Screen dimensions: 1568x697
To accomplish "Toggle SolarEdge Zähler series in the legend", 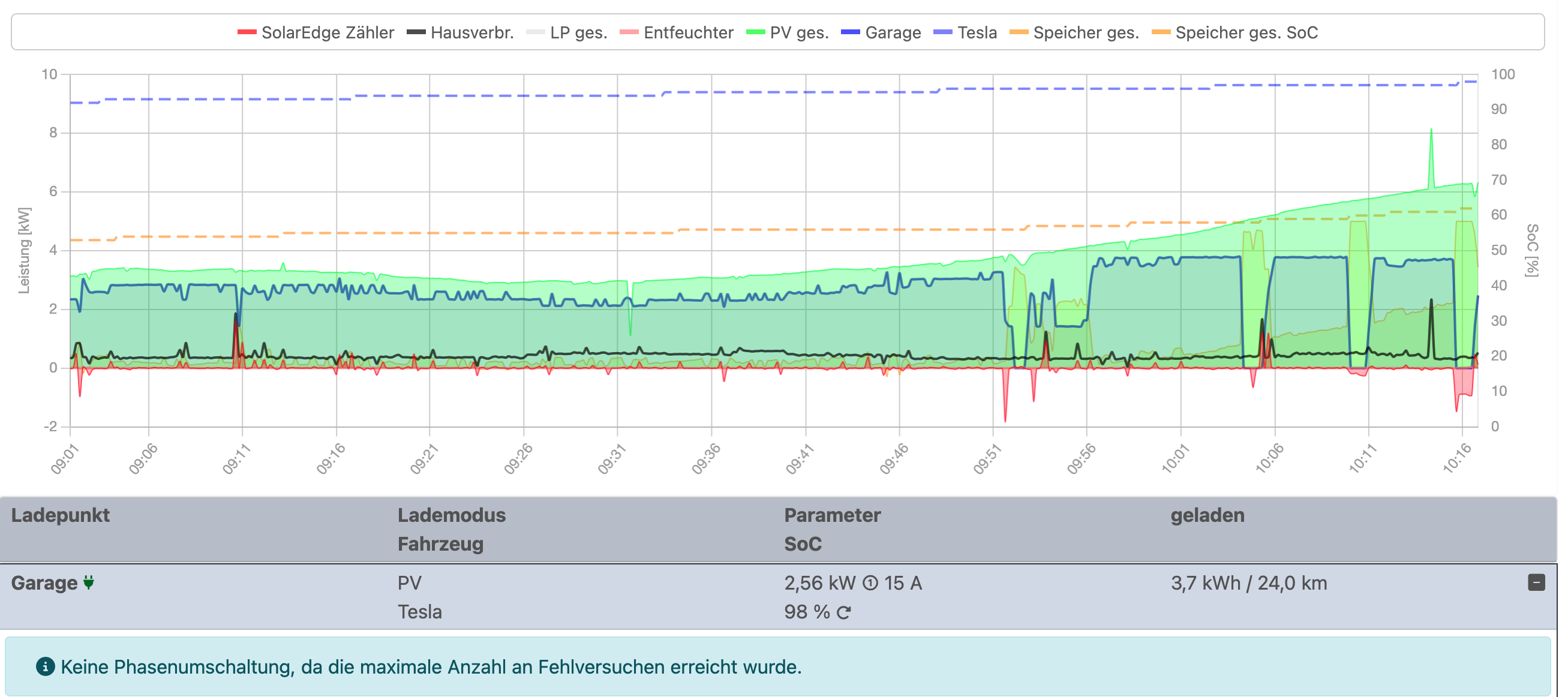I will [x=327, y=33].
